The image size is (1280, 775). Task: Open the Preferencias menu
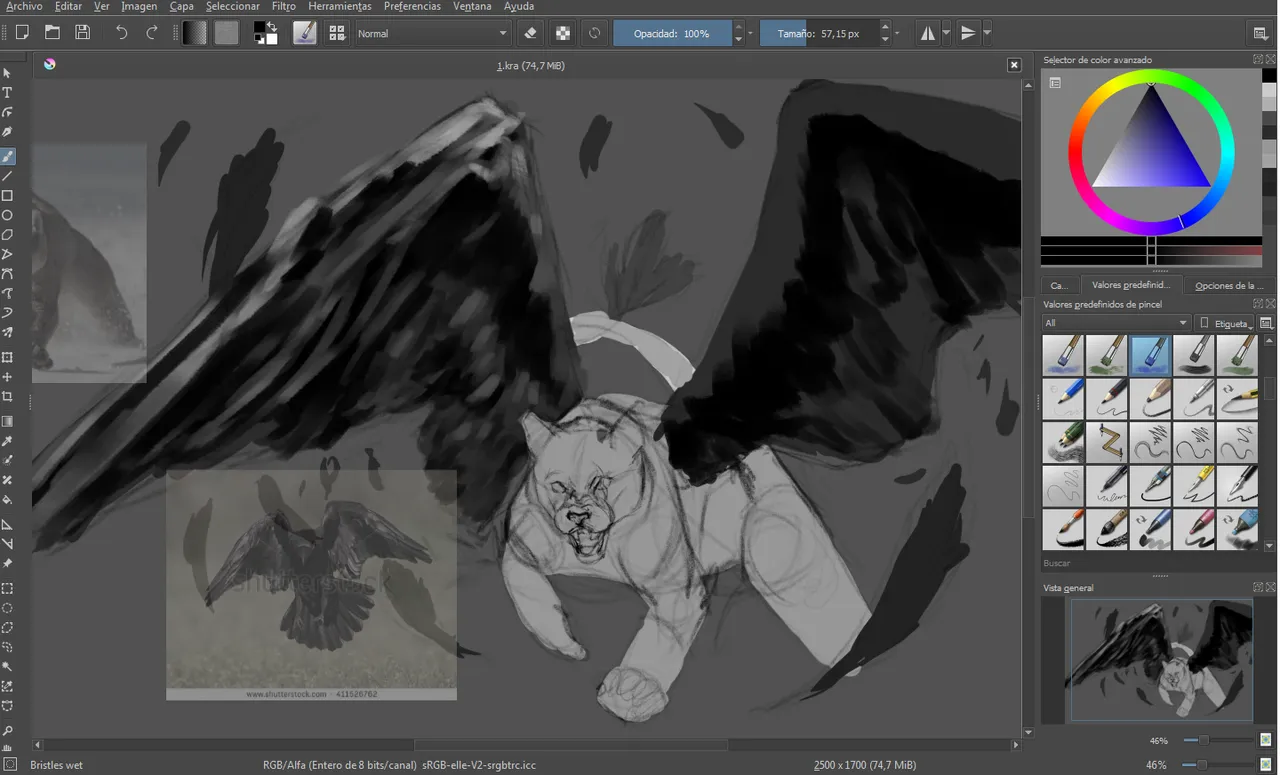pos(412,6)
